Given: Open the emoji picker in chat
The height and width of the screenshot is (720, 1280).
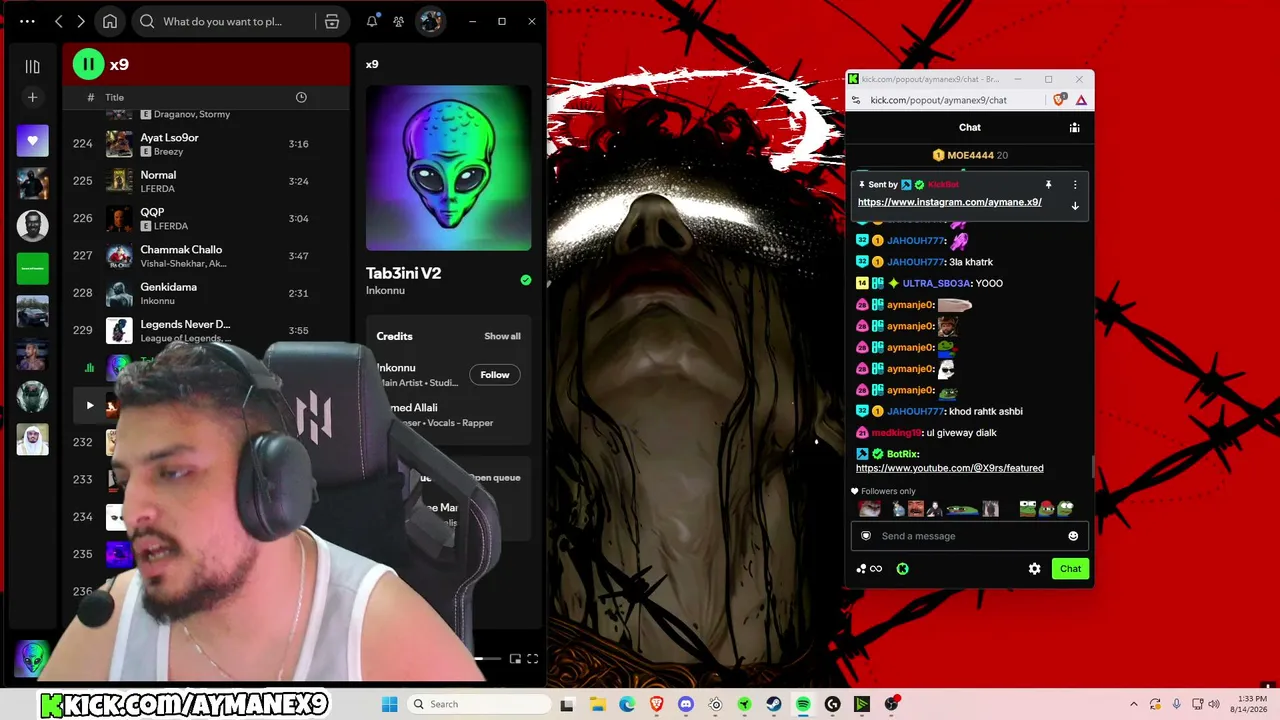Looking at the screenshot, I should coord(1073,536).
